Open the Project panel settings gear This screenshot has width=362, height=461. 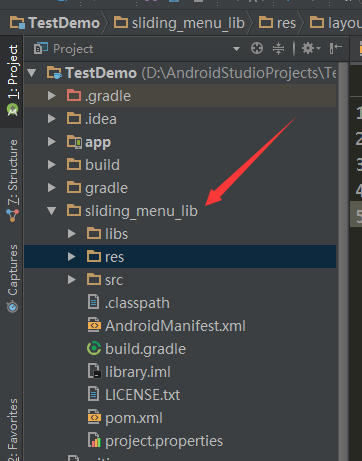coord(311,49)
